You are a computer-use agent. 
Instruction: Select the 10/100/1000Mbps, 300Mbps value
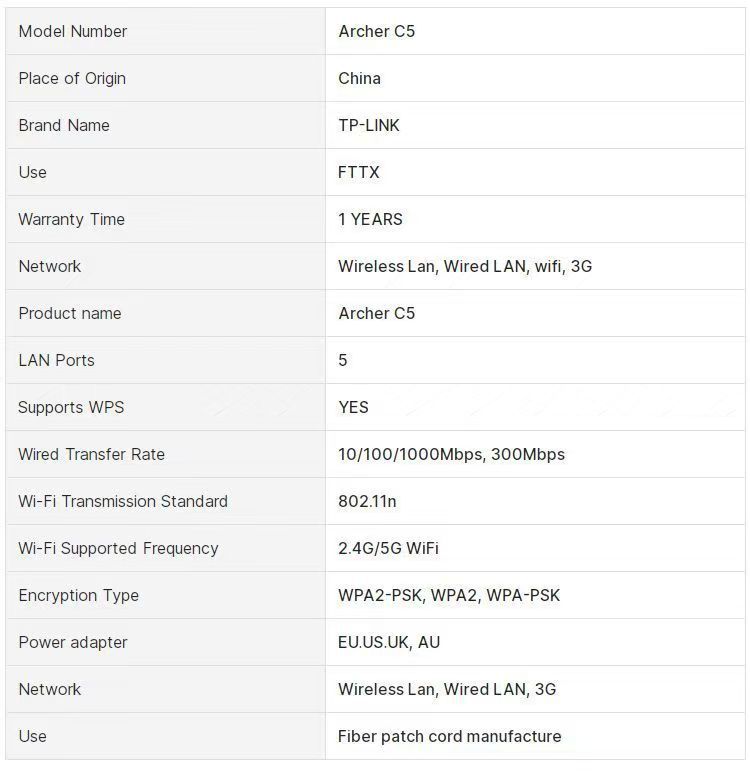(x=451, y=454)
